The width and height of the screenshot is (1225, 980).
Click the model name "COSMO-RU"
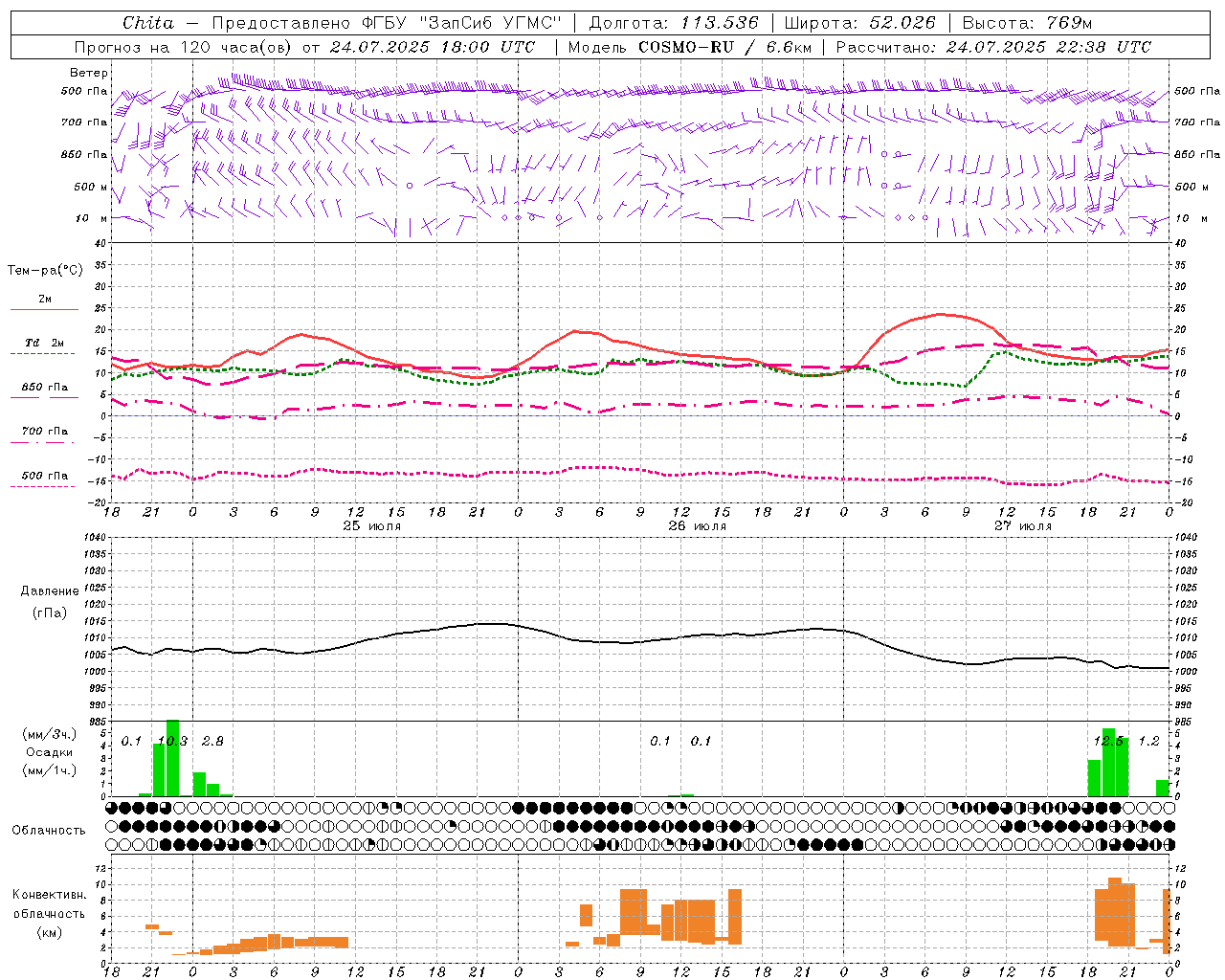click(686, 47)
